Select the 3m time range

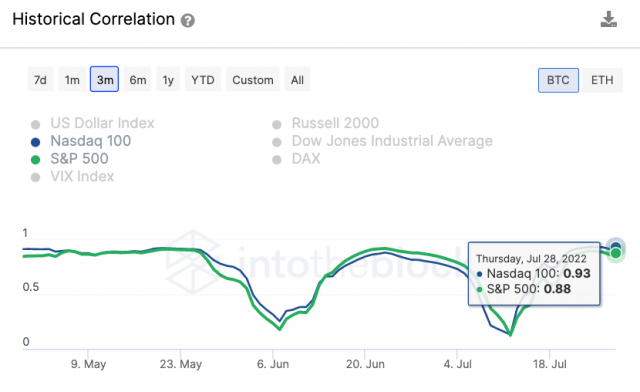click(104, 79)
